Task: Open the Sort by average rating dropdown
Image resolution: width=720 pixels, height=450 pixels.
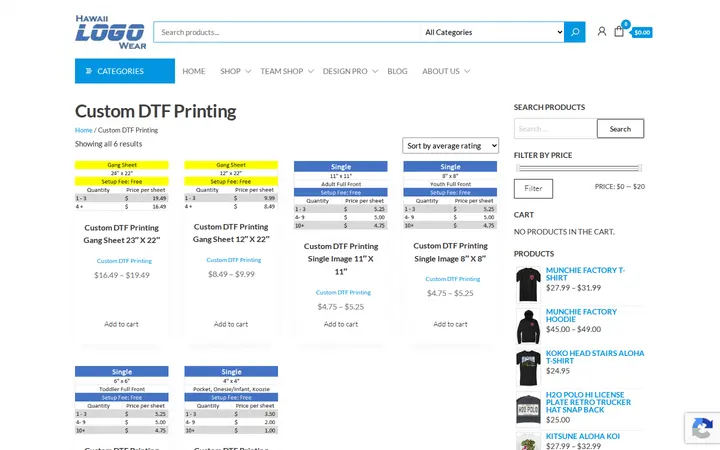Action: [450, 146]
